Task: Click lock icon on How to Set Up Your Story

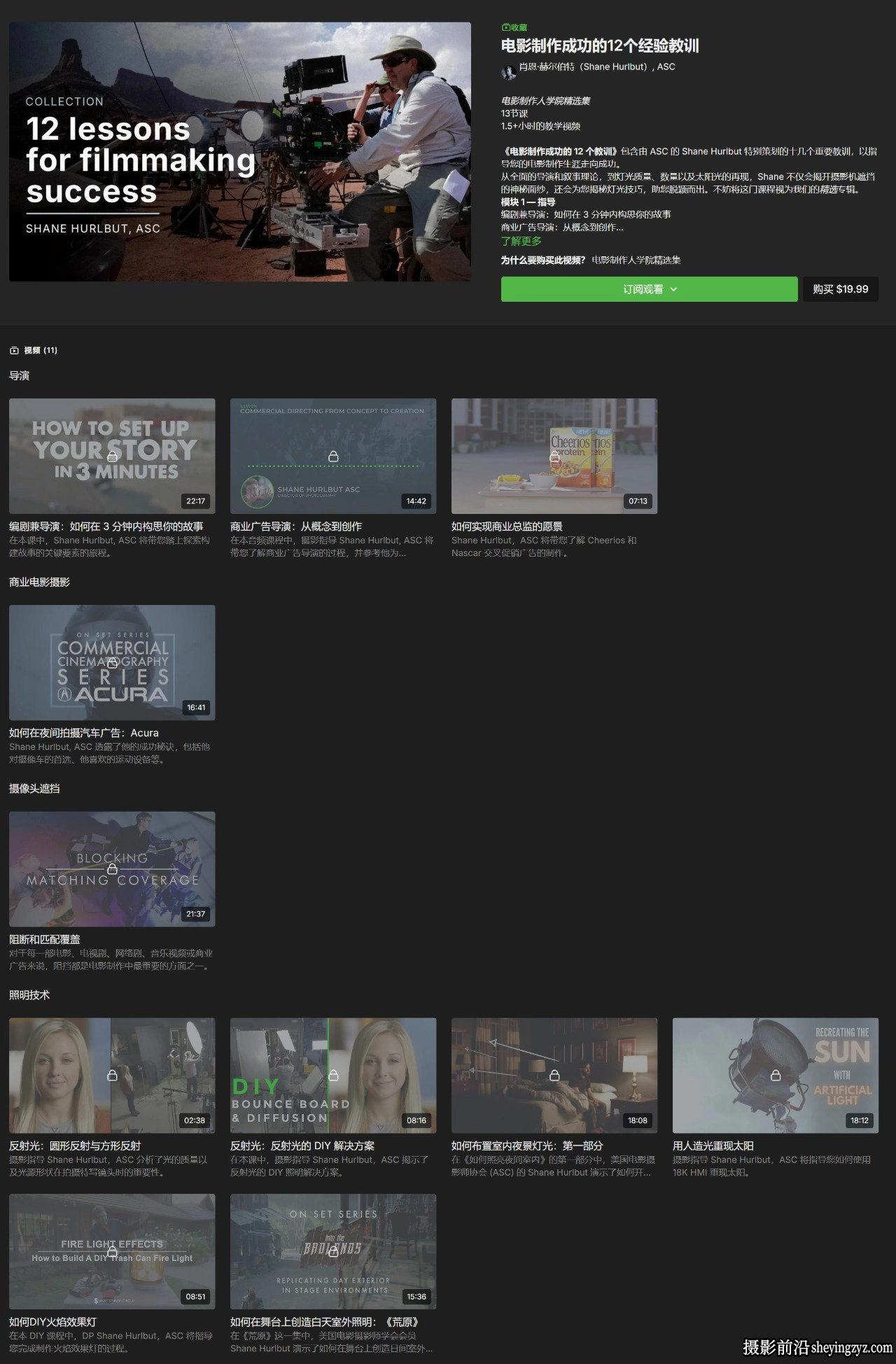Action: coord(112,457)
